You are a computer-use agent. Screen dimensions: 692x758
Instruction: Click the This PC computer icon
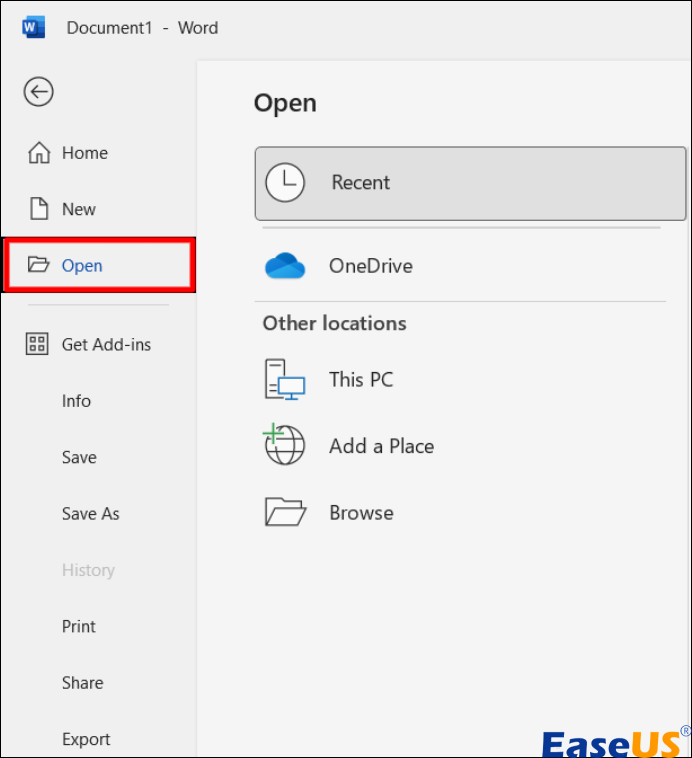(285, 380)
